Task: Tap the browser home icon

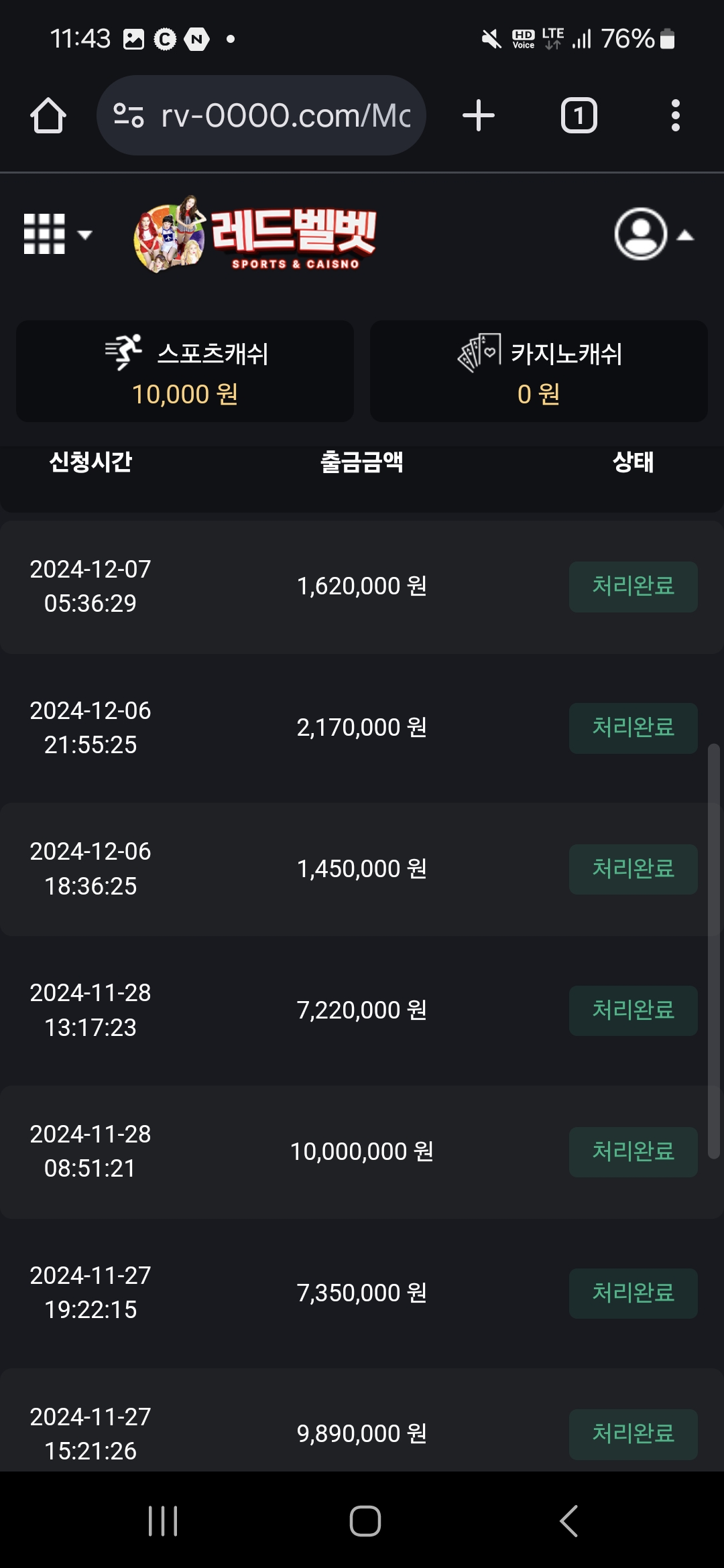Action: point(48,116)
